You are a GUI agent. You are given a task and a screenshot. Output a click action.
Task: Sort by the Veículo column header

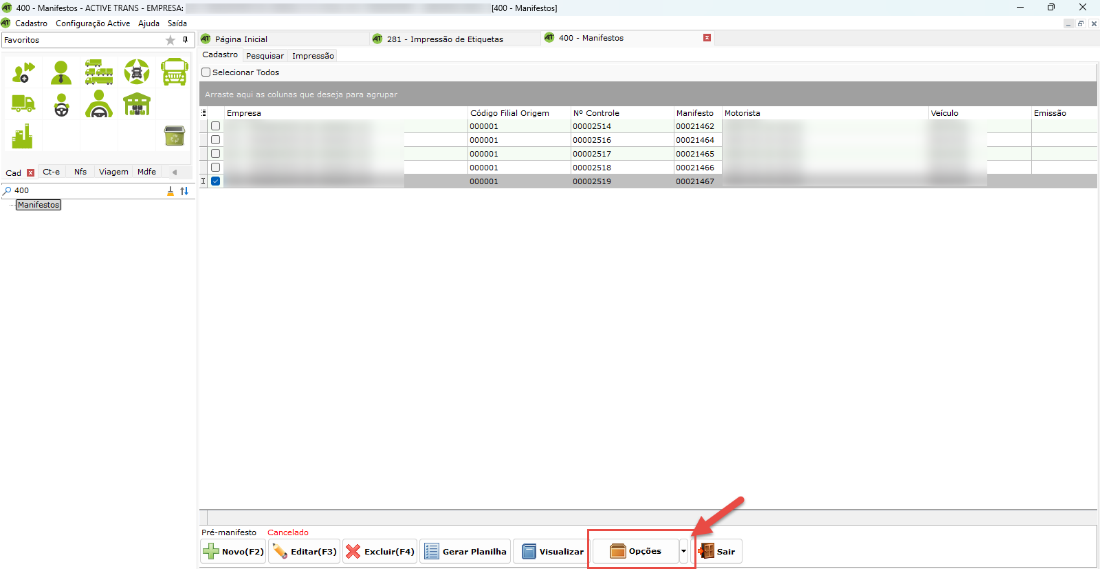(x=979, y=113)
